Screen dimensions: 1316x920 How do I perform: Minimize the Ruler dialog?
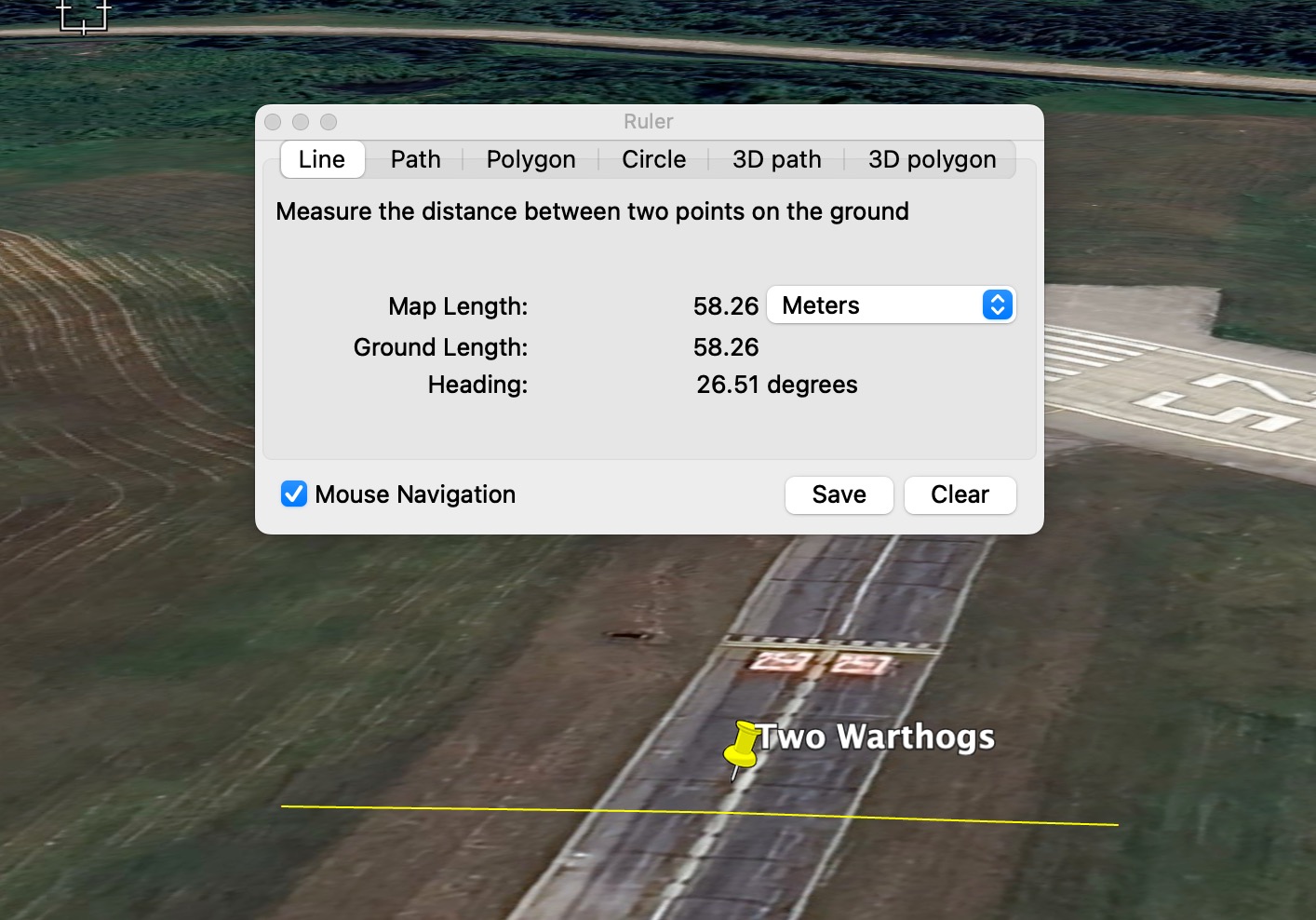point(301,122)
